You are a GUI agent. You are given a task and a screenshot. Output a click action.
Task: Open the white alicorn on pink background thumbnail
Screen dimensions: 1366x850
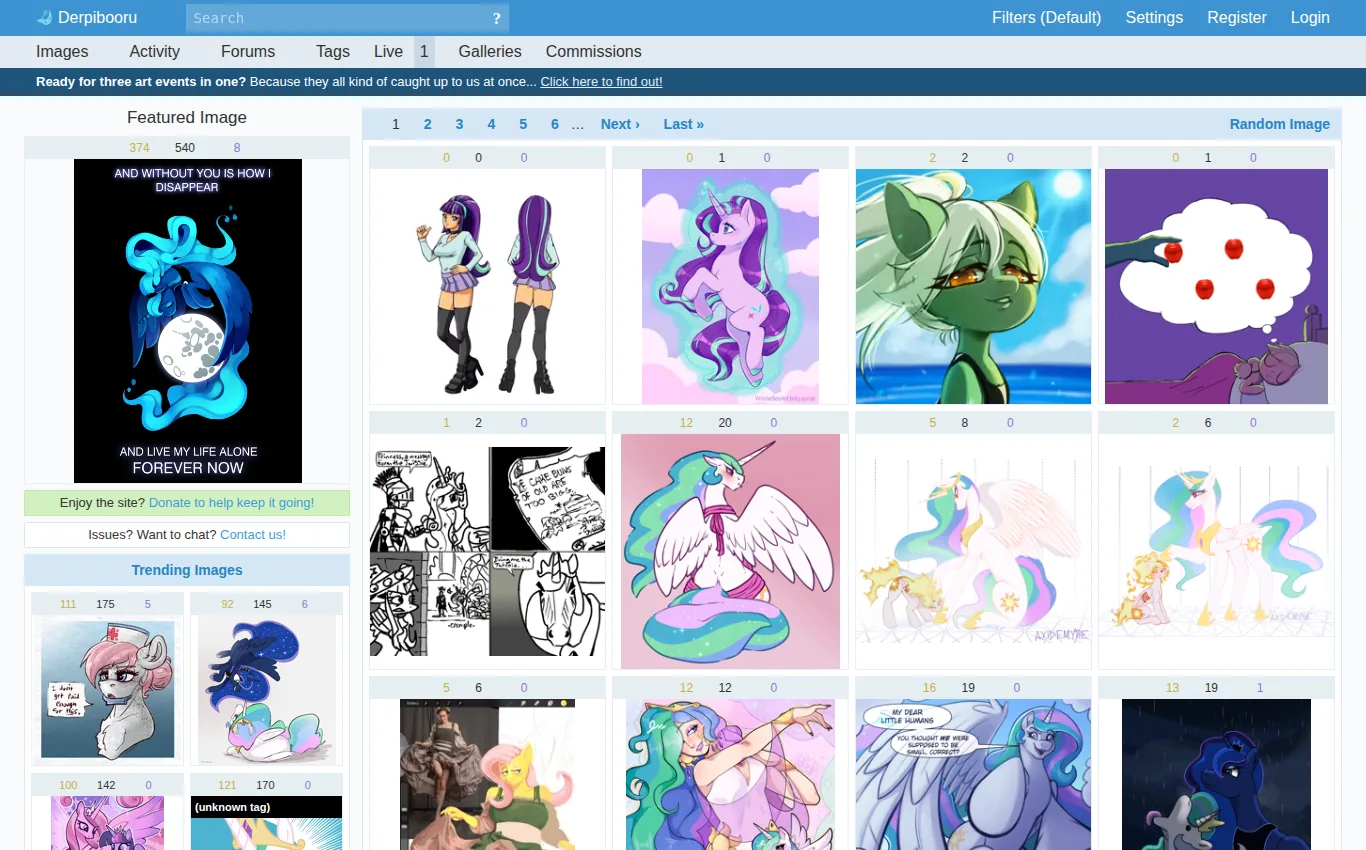pos(730,552)
